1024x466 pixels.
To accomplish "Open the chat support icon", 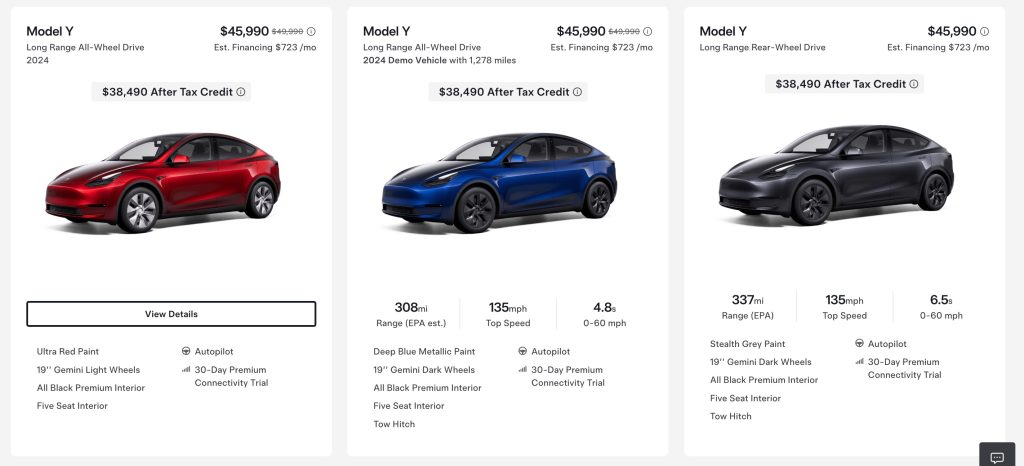I will 996,456.
